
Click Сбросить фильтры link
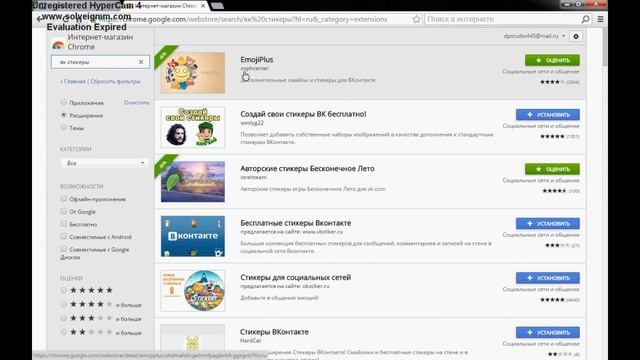115,81
